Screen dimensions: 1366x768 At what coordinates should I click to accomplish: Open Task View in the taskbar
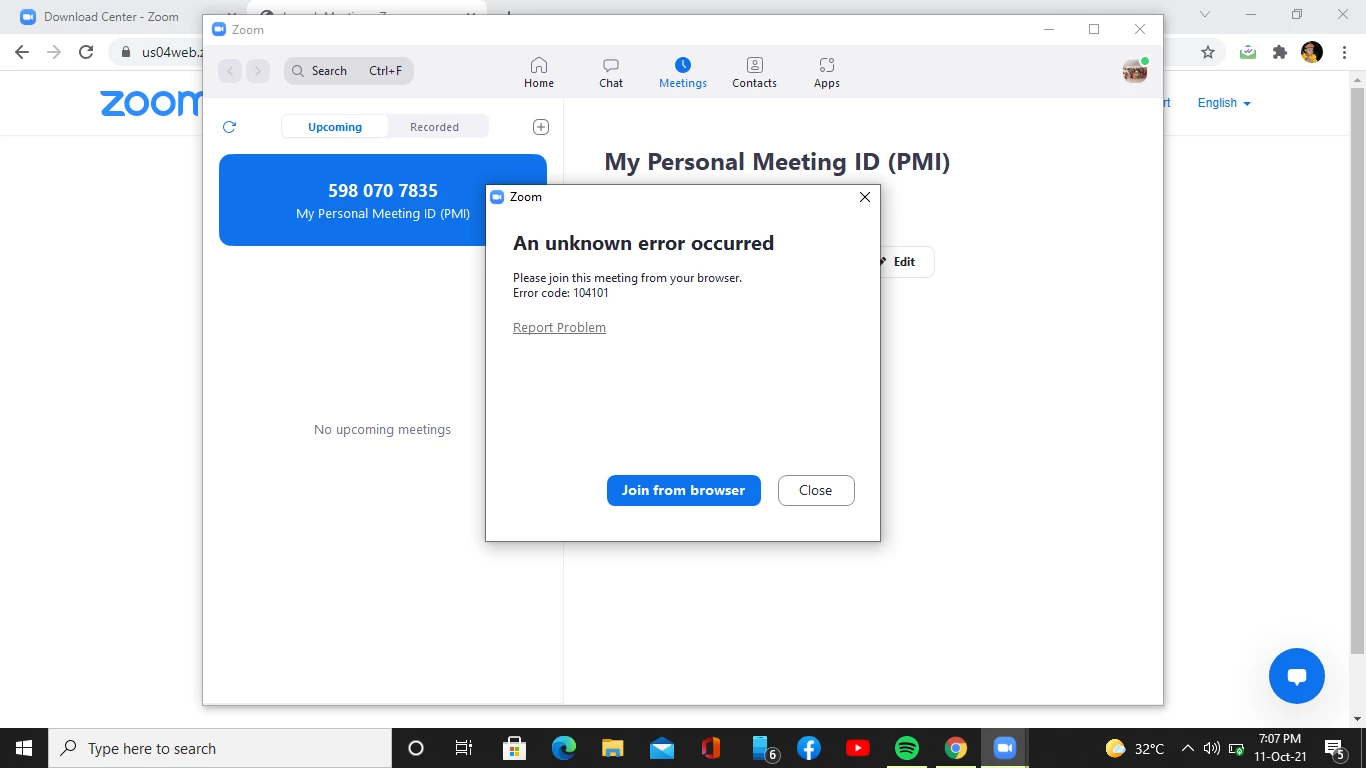[464, 748]
